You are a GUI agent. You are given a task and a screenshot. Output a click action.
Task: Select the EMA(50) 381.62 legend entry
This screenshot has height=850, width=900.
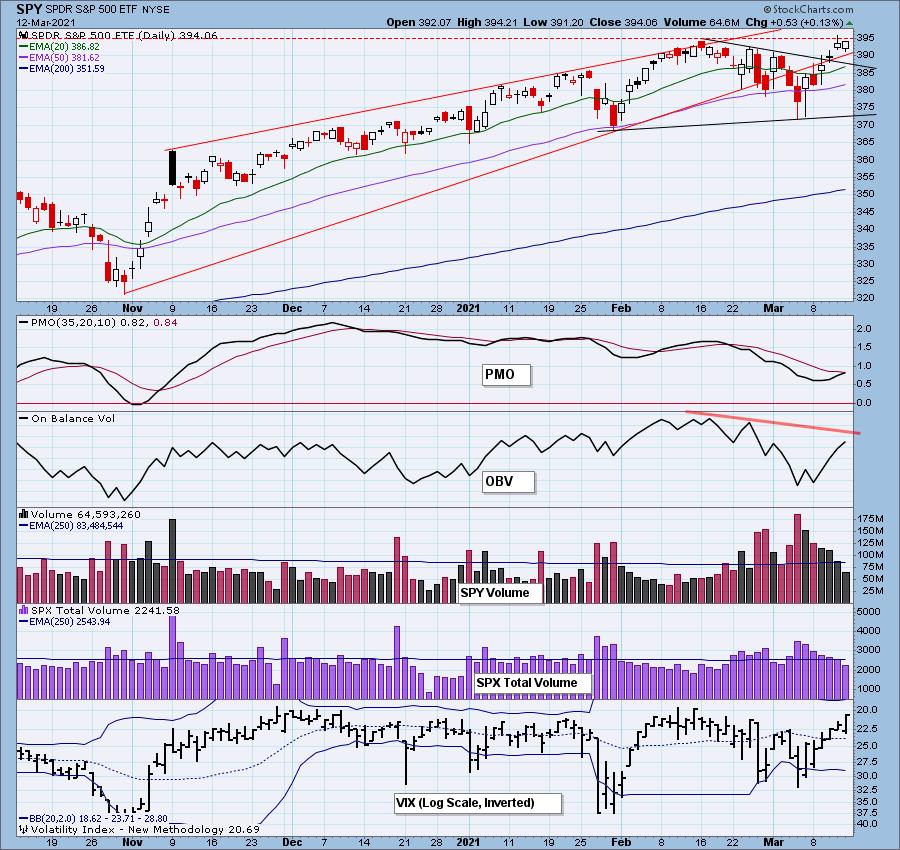point(59,57)
